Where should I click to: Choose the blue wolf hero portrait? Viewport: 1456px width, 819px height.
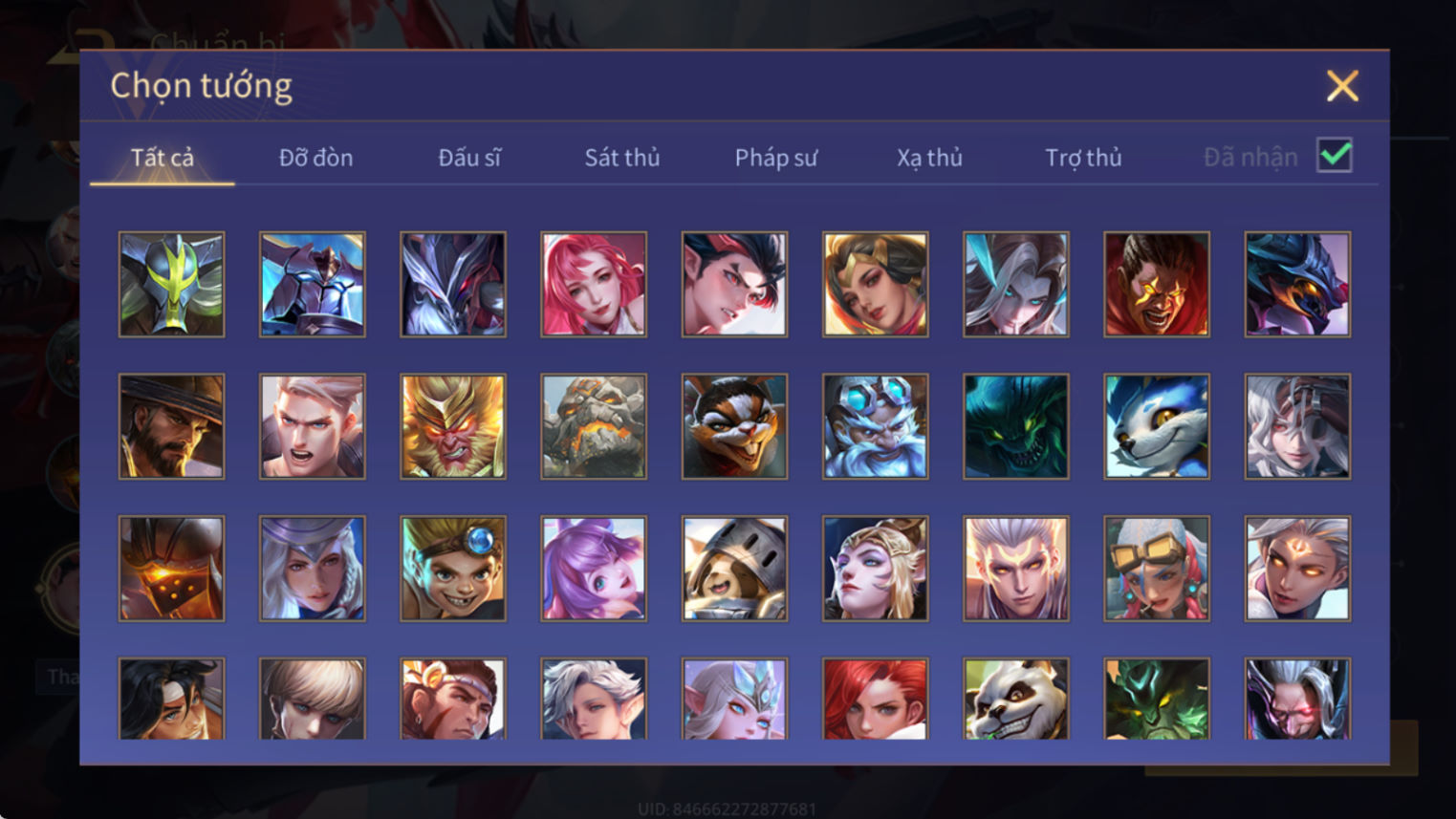[x=1157, y=426]
